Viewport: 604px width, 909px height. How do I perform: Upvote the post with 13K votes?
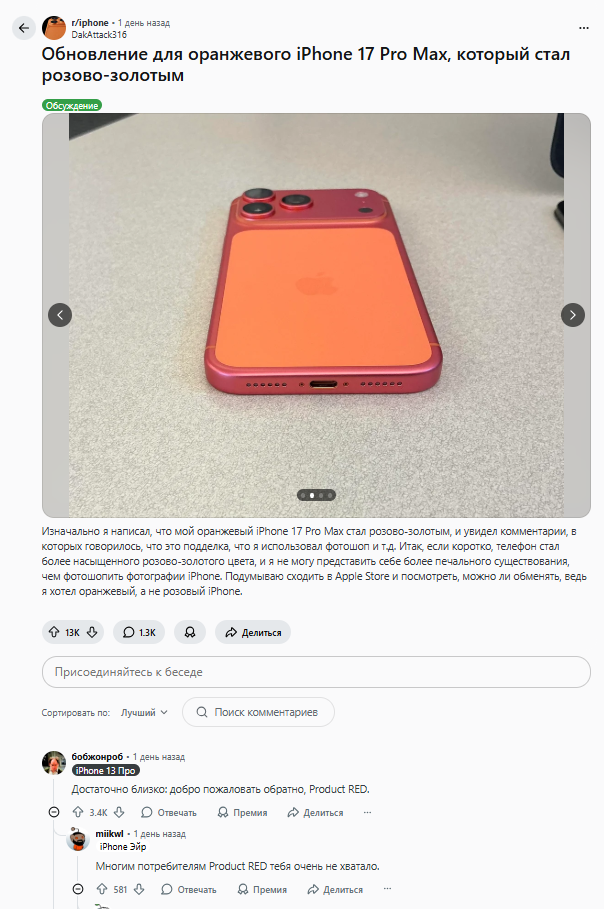[54, 632]
